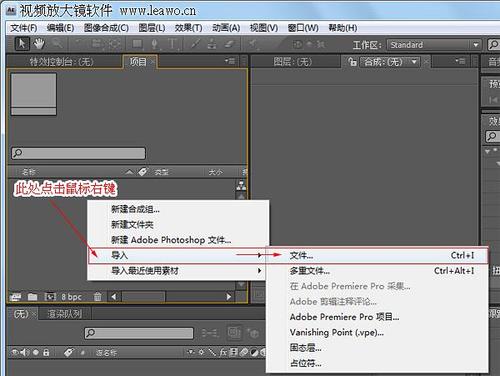500x376 pixels.
Task: Click the frame blending switch column icon
Action: [x=234, y=352]
